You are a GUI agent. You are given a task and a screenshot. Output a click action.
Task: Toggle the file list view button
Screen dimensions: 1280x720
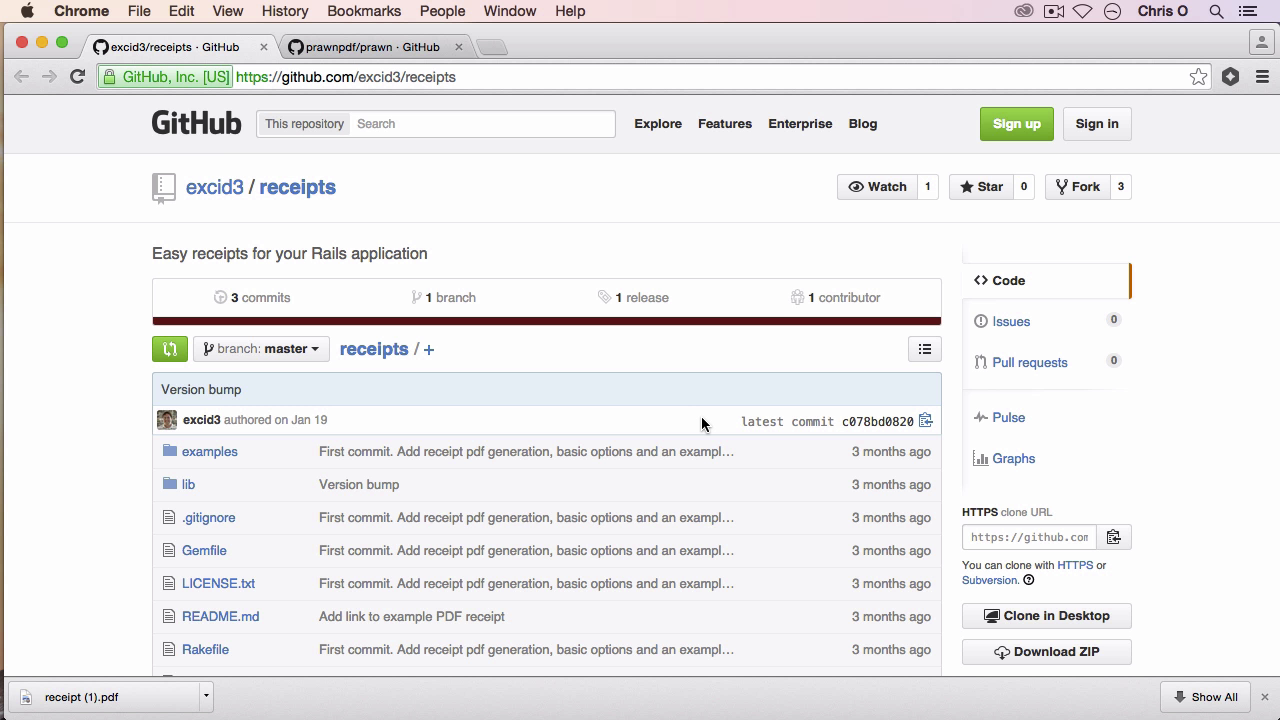click(925, 349)
